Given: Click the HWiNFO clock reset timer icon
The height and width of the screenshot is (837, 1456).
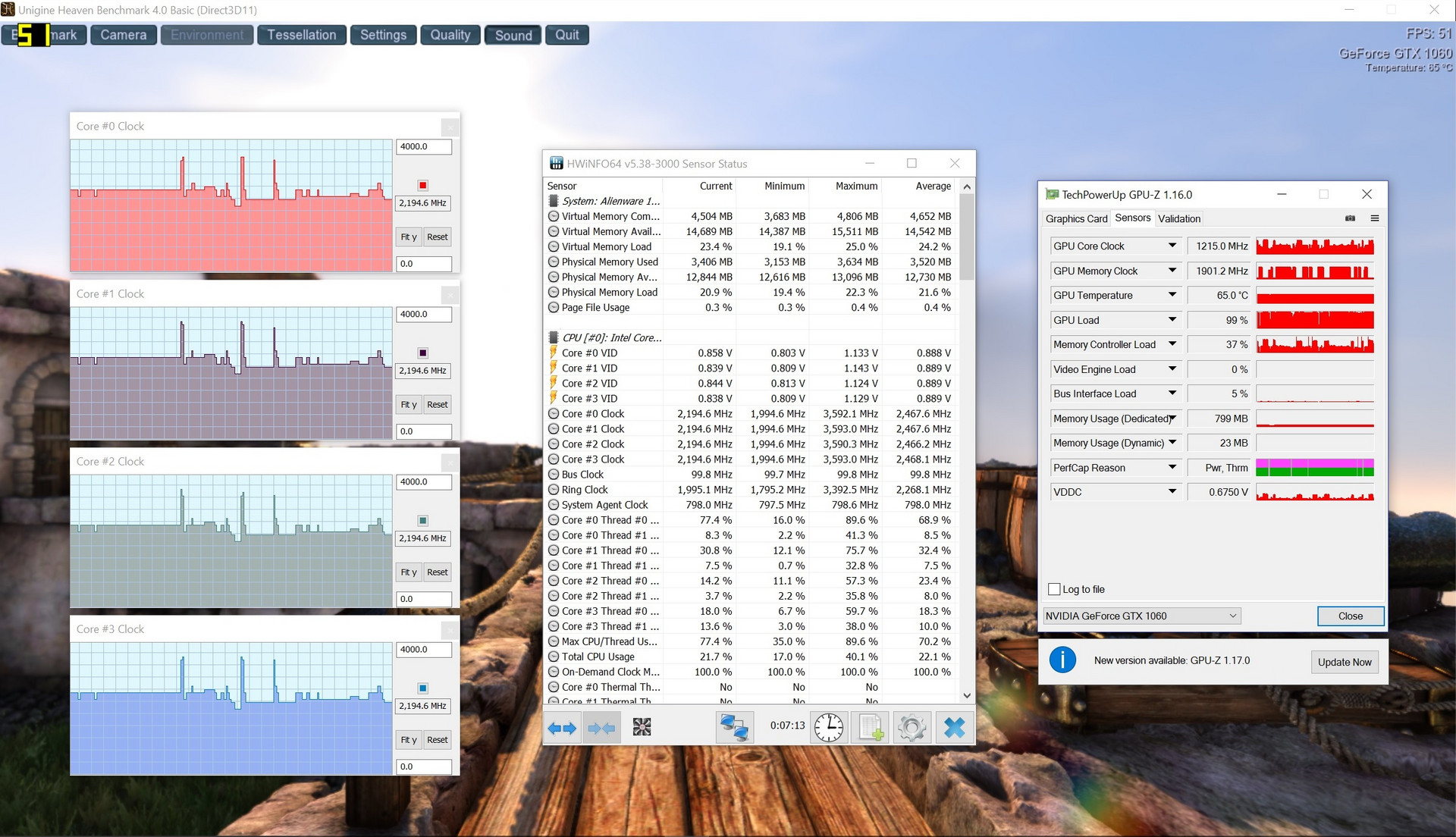Looking at the screenshot, I should pos(828,728).
